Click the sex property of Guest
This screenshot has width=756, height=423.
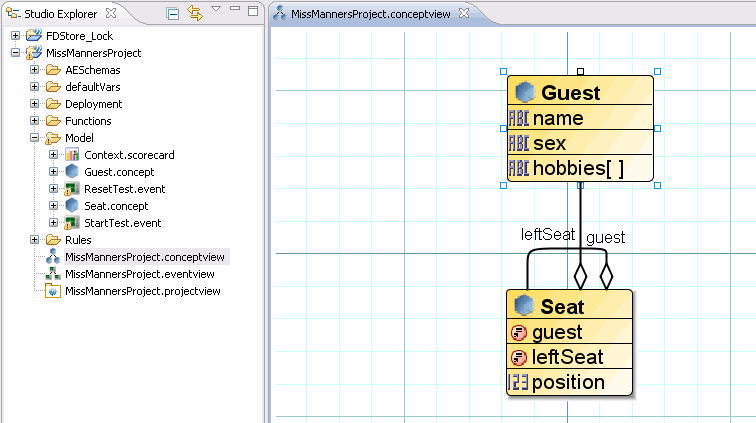pos(580,143)
